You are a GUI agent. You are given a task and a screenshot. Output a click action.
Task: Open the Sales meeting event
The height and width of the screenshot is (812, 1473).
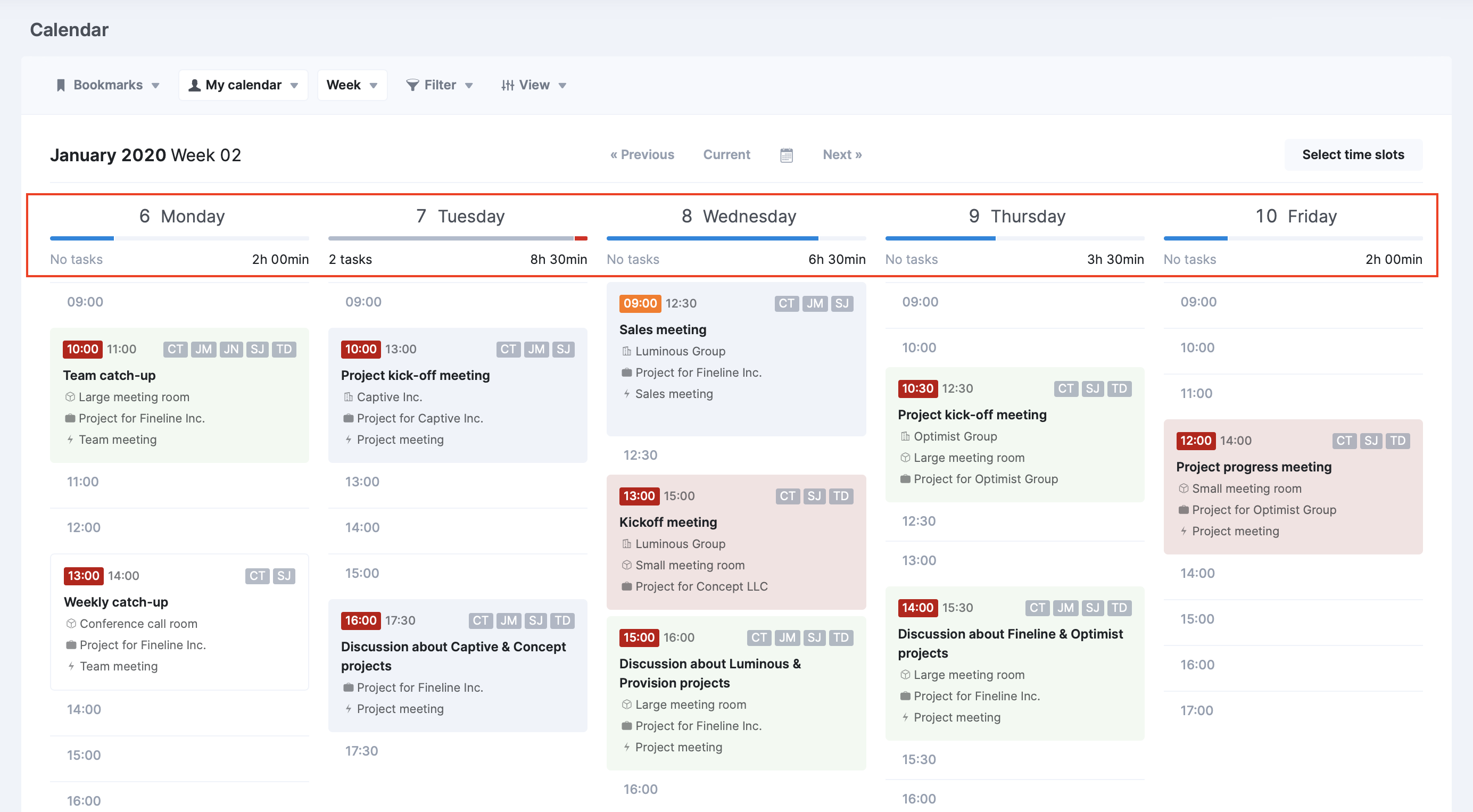[x=736, y=359]
